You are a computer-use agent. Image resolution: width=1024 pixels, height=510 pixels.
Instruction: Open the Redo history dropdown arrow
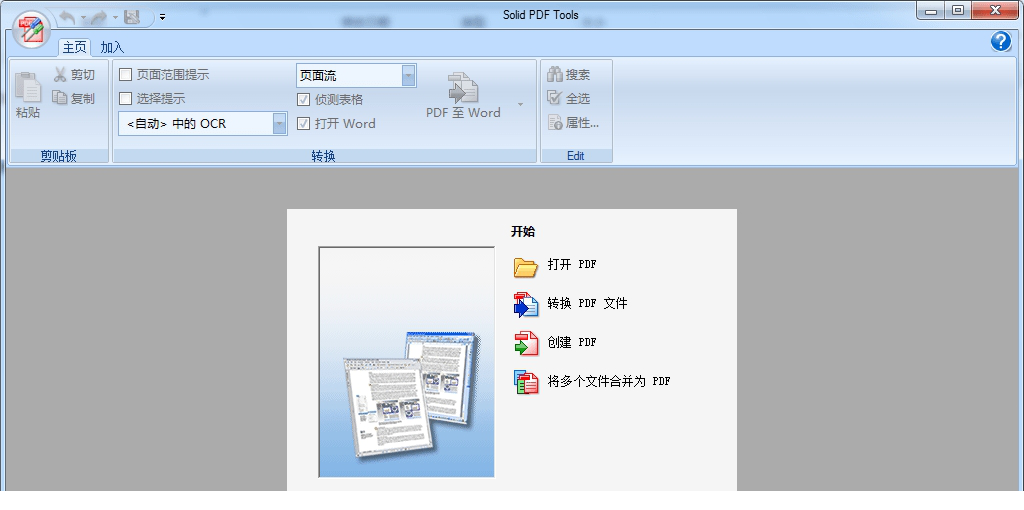115,18
